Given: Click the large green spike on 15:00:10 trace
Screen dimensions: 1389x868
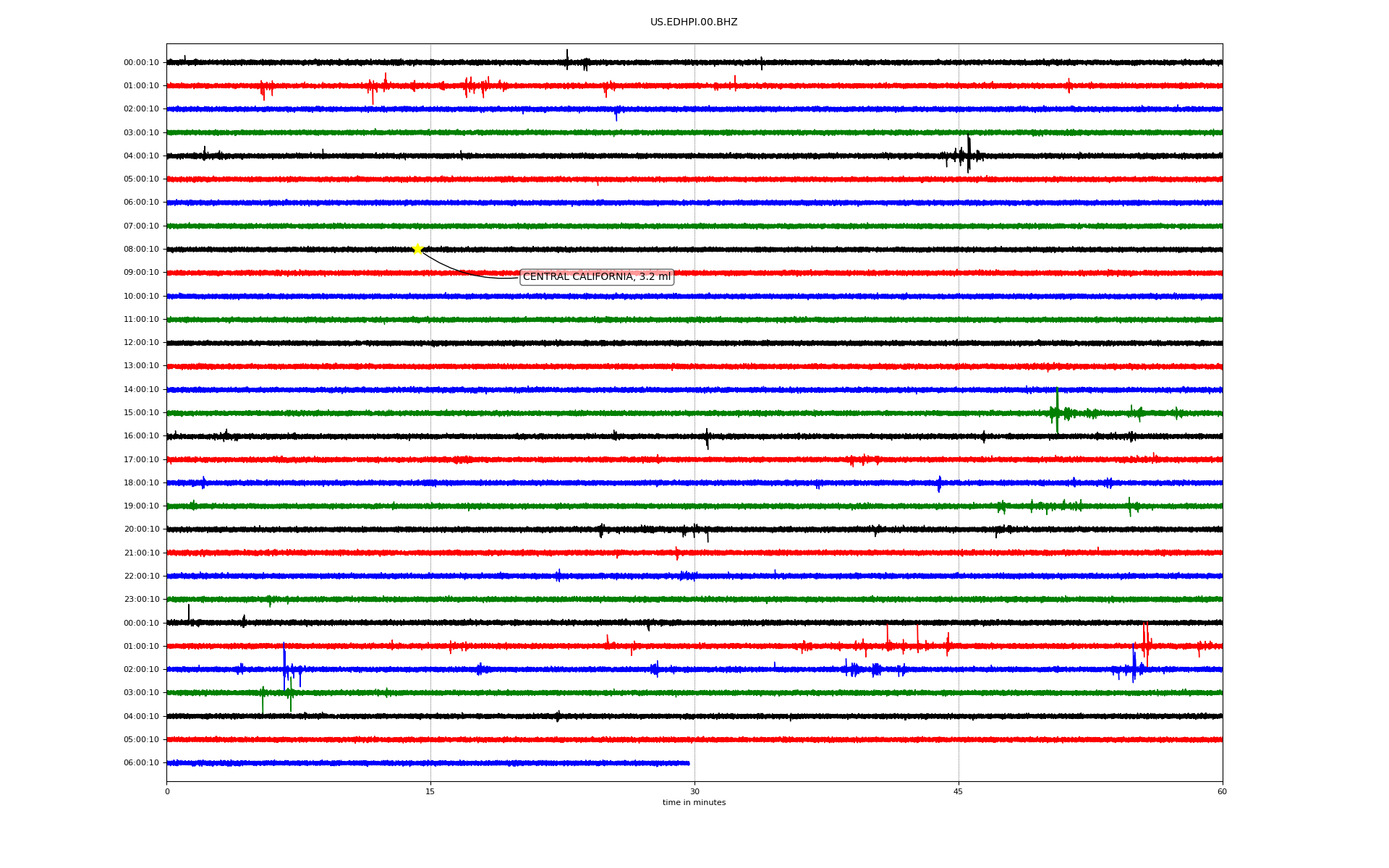Looking at the screenshot, I should coord(1057,410).
